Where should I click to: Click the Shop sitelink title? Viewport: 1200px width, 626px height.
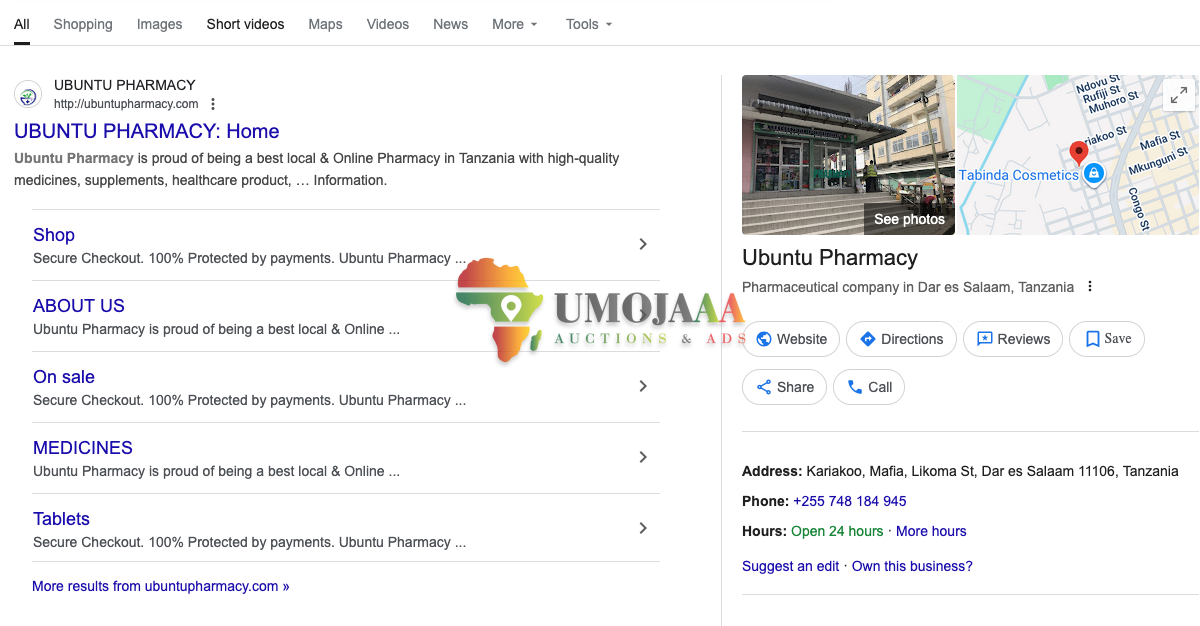(x=54, y=235)
